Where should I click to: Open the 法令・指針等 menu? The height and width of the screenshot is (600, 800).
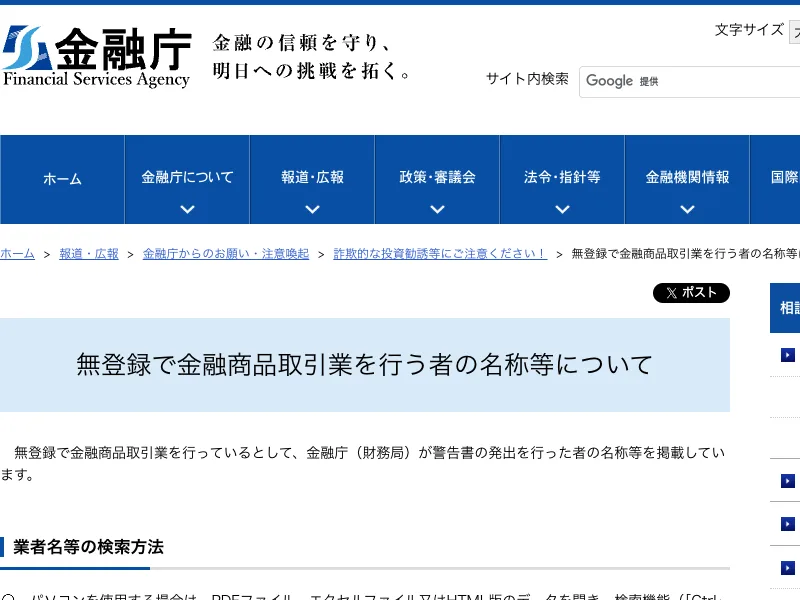(x=562, y=177)
